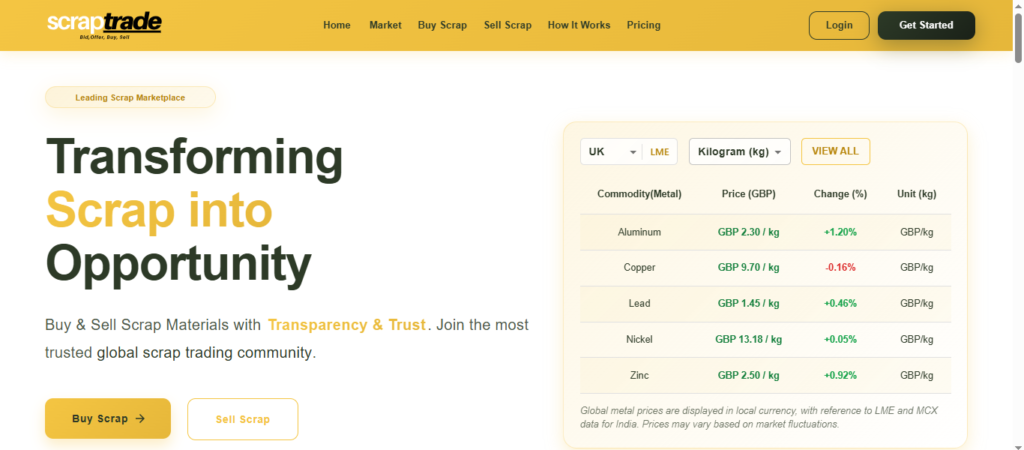
Task: Select the Aluminum row in the price table
Action: 639,232
